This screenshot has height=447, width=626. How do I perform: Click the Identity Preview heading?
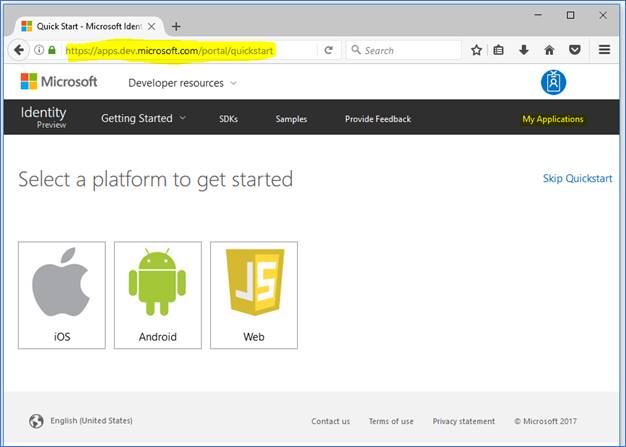[44, 117]
